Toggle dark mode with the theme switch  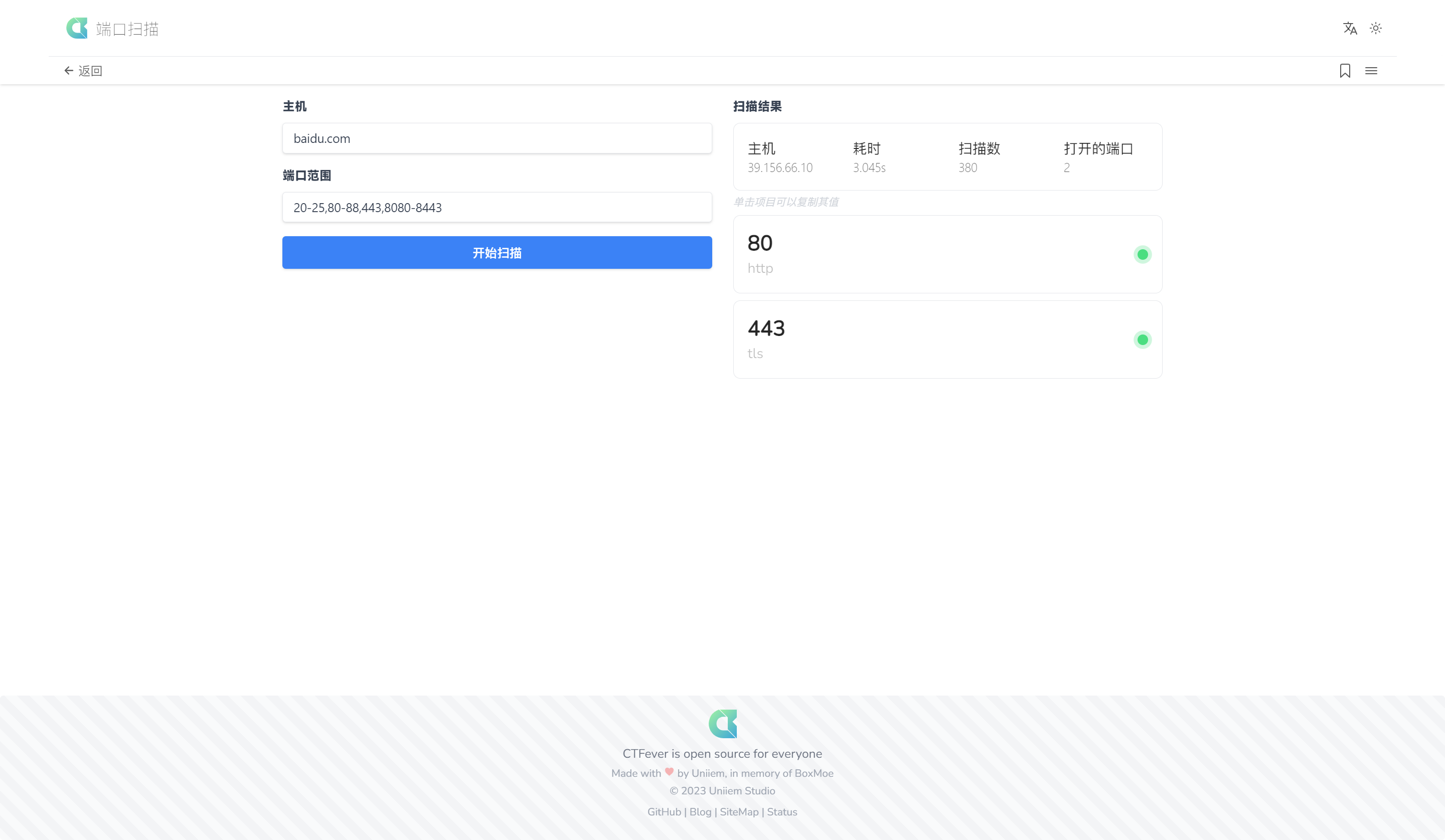(1376, 28)
